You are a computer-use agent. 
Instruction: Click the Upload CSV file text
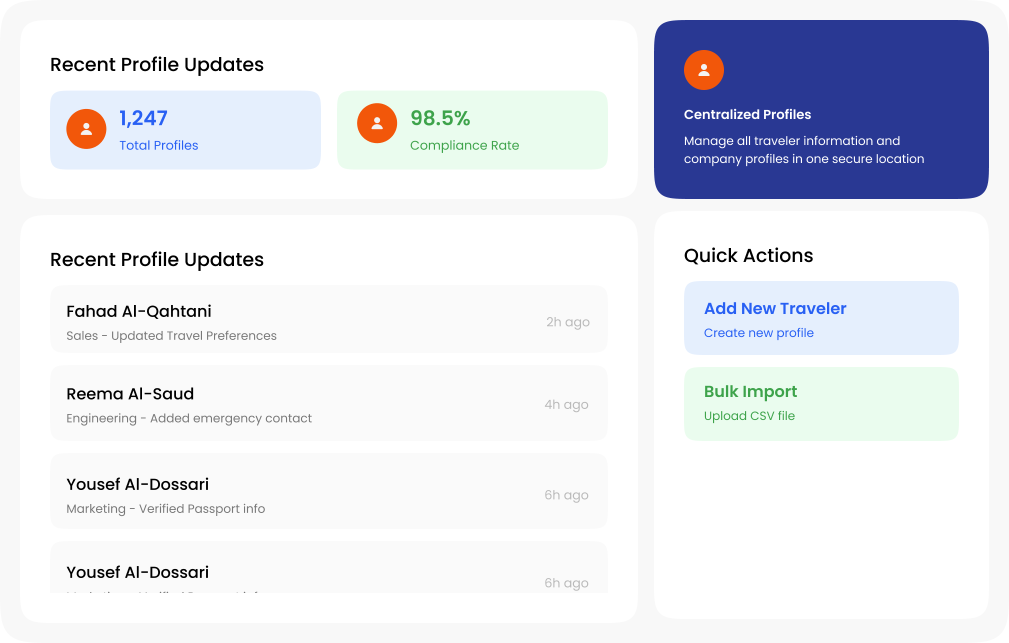tap(749, 416)
